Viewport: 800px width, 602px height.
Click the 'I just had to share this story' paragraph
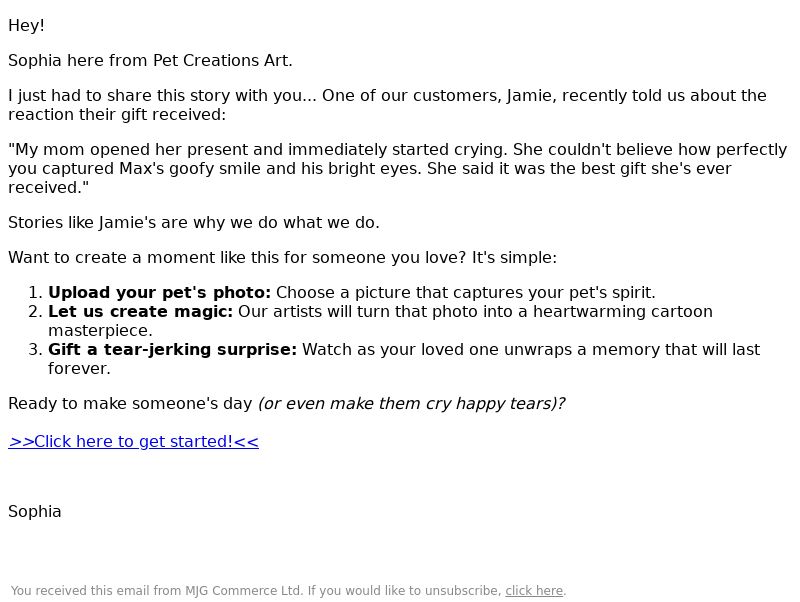click(387, 105)
